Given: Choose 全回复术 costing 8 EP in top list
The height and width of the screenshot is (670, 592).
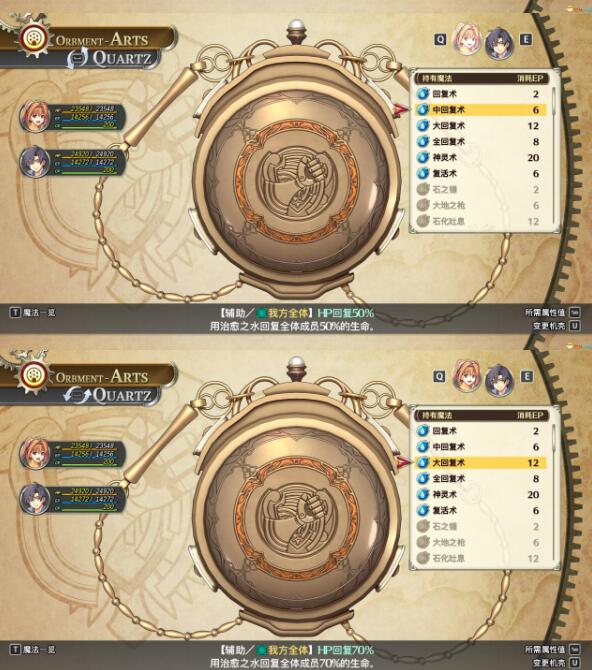Looking at the screenshot, I should click(x=480, y=141).
